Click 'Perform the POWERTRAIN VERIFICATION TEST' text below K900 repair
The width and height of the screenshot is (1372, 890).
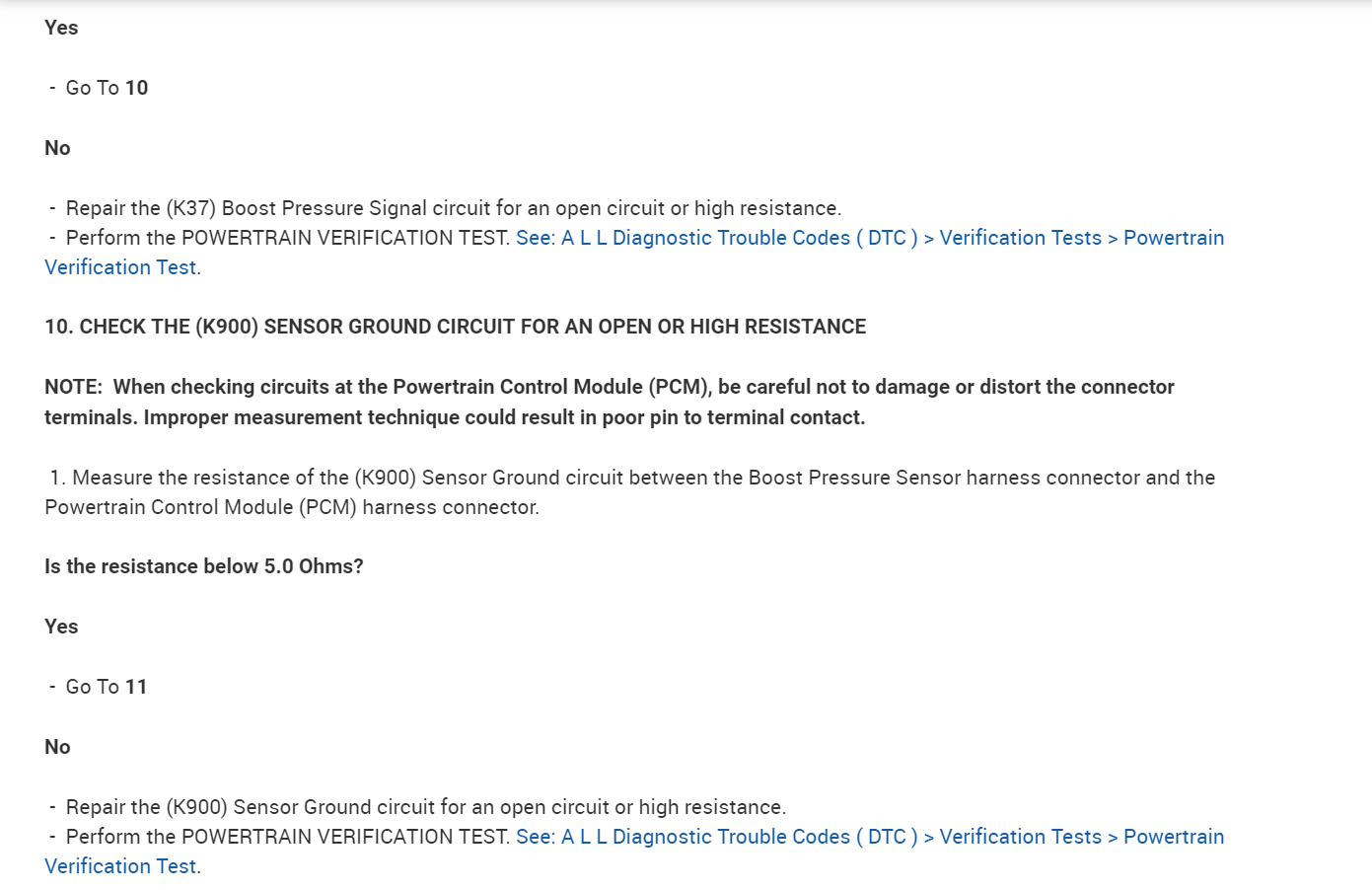(x=288, y=837)
